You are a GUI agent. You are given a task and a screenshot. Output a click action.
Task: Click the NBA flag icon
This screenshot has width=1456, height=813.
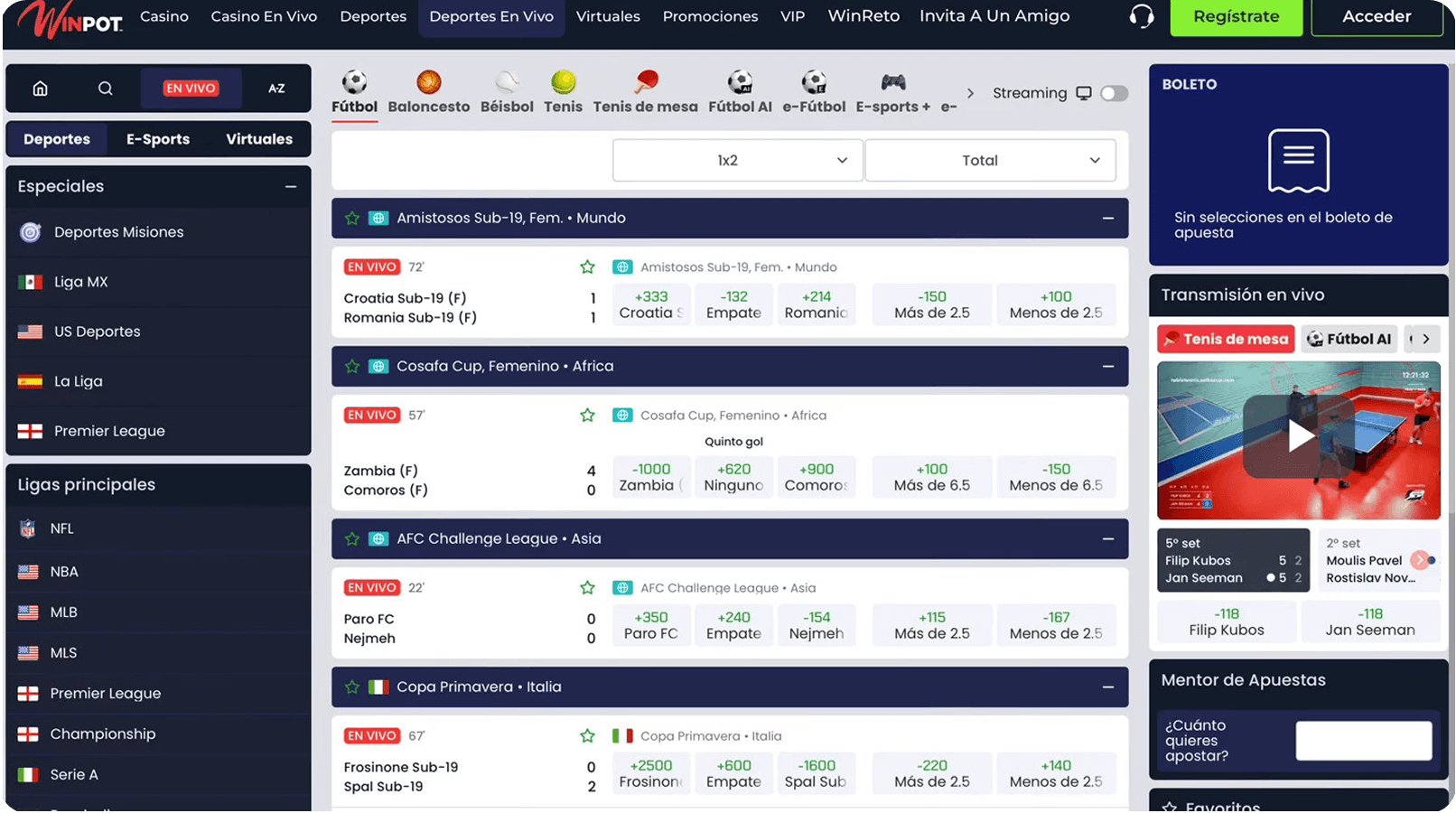click(x=28, y=572)
